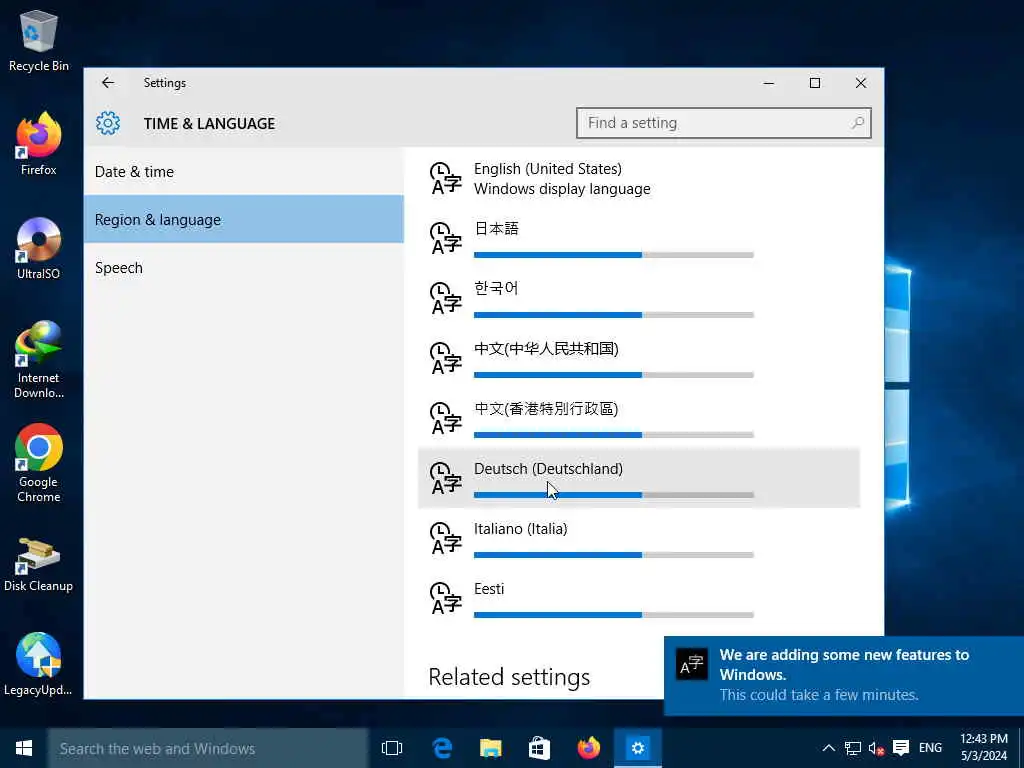1024x768 pixels.
Task: Select the Speech tab
Action: (244, 268)
